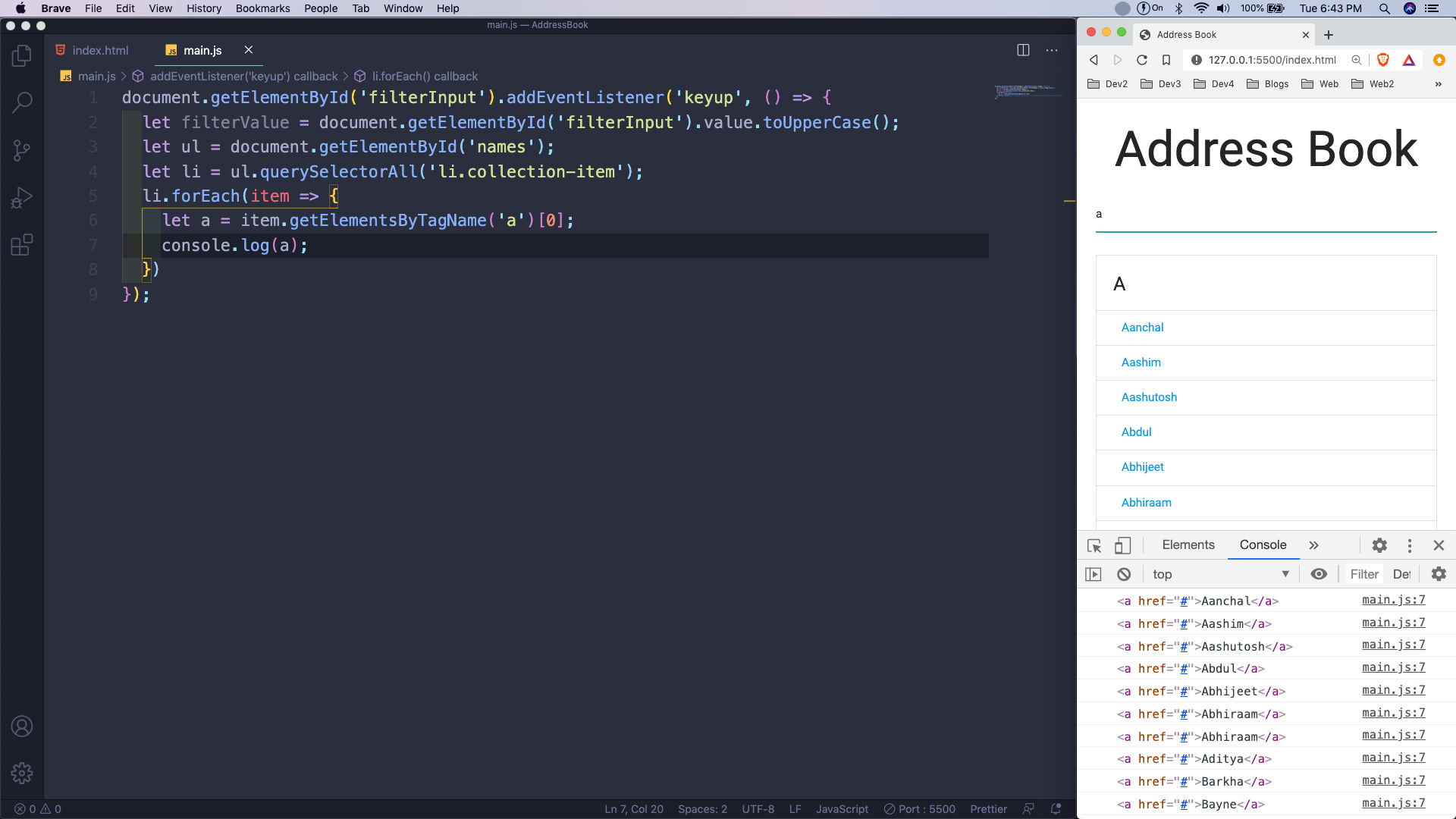
Task: Click the Abdul contact link
Action: tap(1136, 432)
